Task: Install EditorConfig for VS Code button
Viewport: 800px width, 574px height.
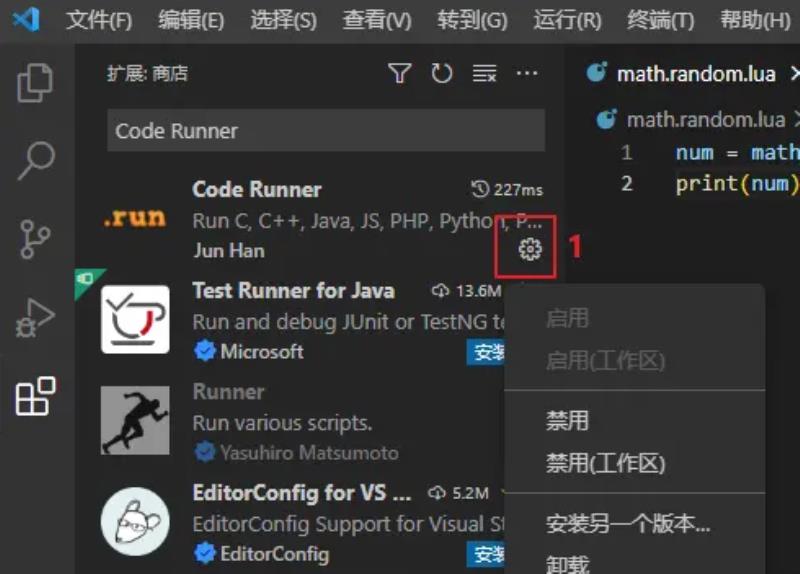Action: click(486, 554)
